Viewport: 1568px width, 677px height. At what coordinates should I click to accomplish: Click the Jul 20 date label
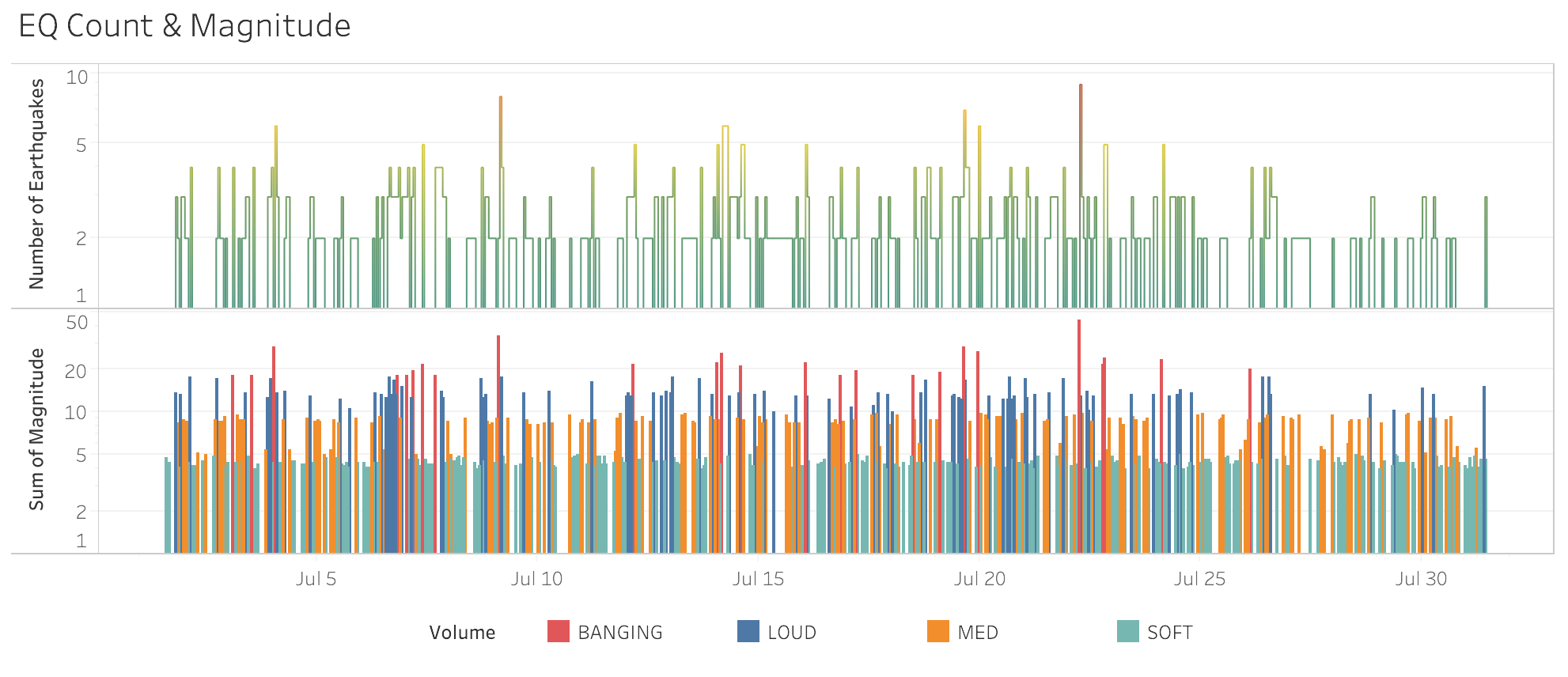(979, 579)
